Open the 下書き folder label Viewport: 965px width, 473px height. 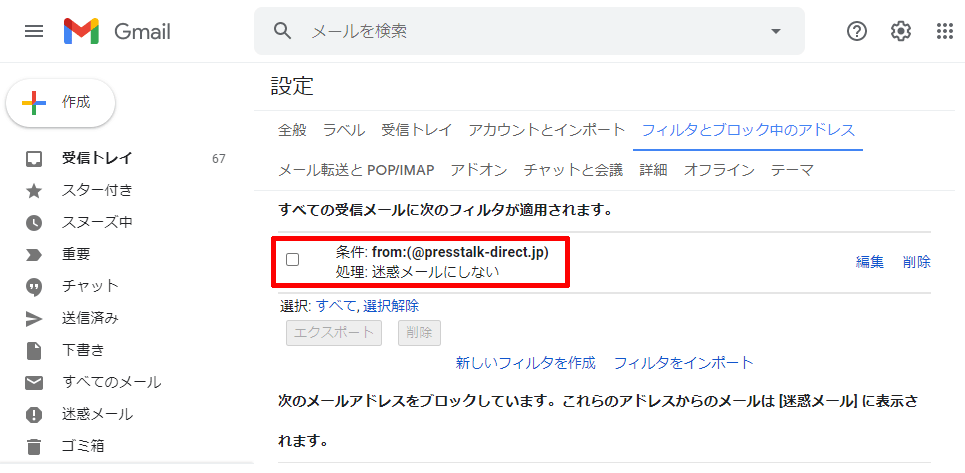coord(83,350)
